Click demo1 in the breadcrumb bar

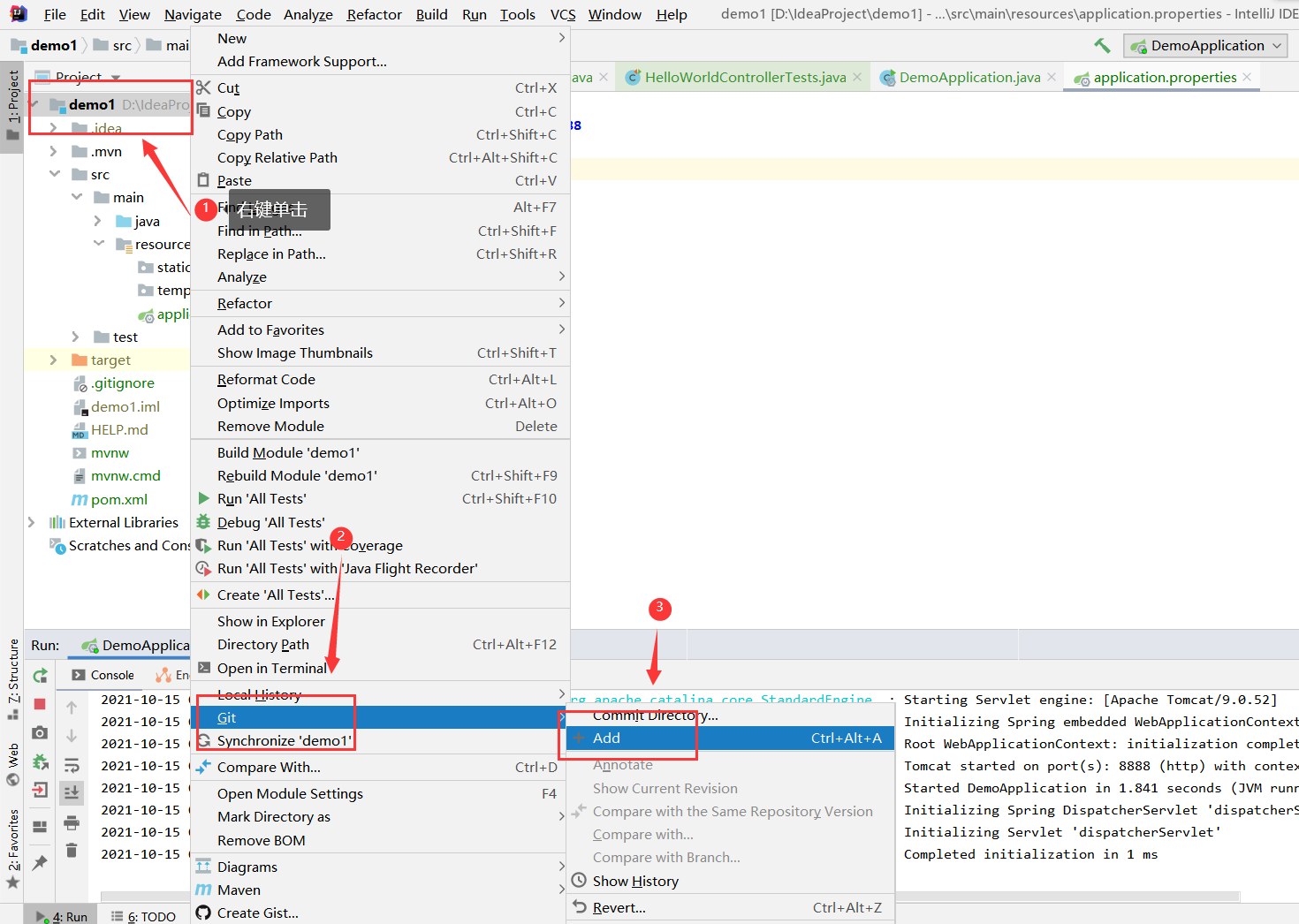tap(46, 45)
